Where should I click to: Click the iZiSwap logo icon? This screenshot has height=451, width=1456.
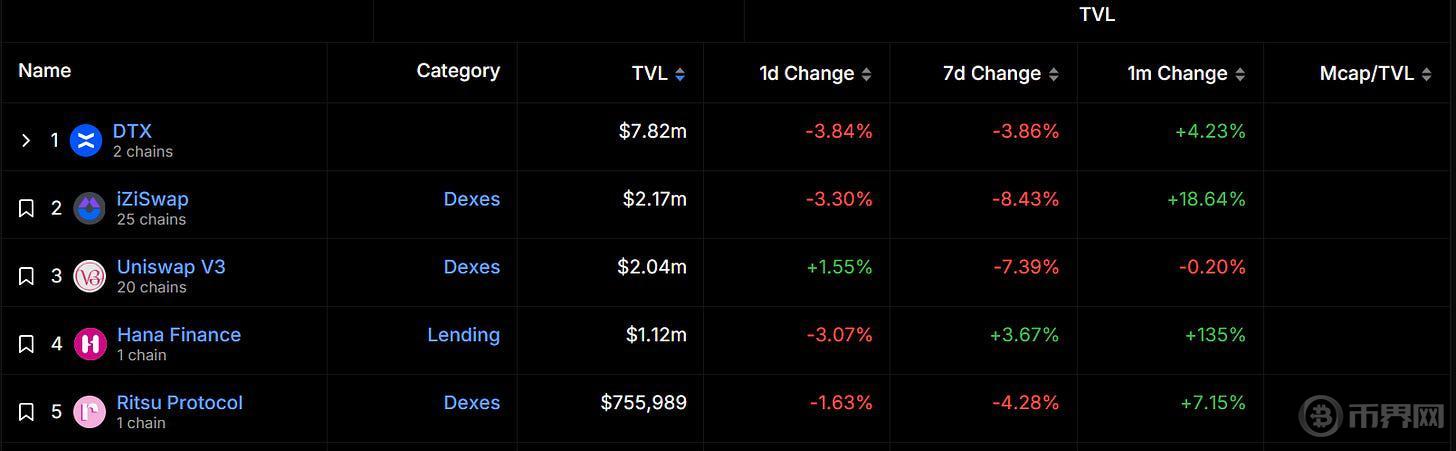tap(90, 208)
